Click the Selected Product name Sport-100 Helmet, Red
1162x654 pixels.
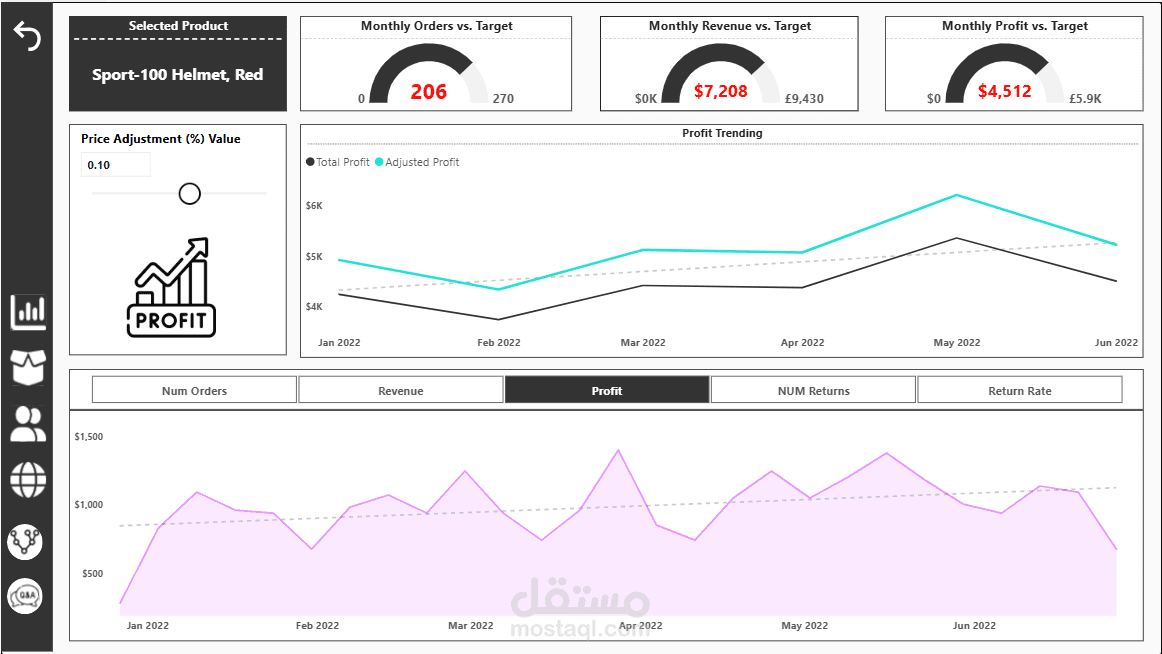178,75
